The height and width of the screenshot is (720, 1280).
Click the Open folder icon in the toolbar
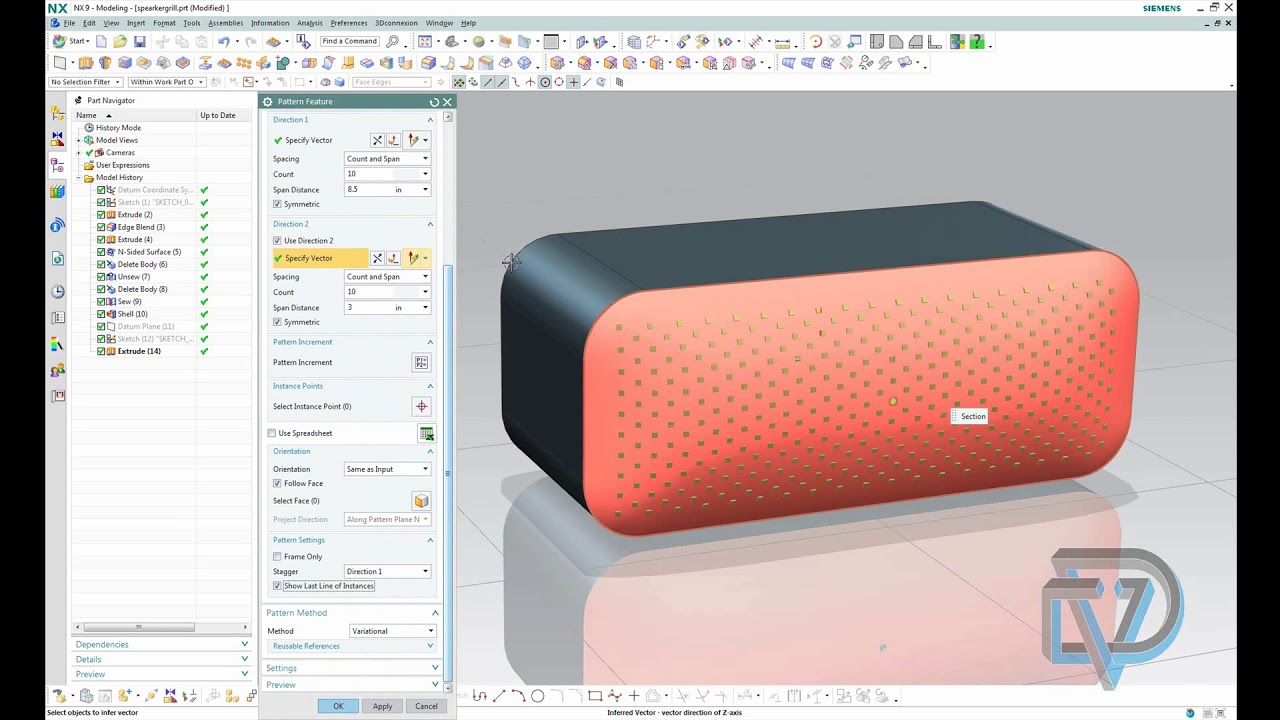[120, 41]
